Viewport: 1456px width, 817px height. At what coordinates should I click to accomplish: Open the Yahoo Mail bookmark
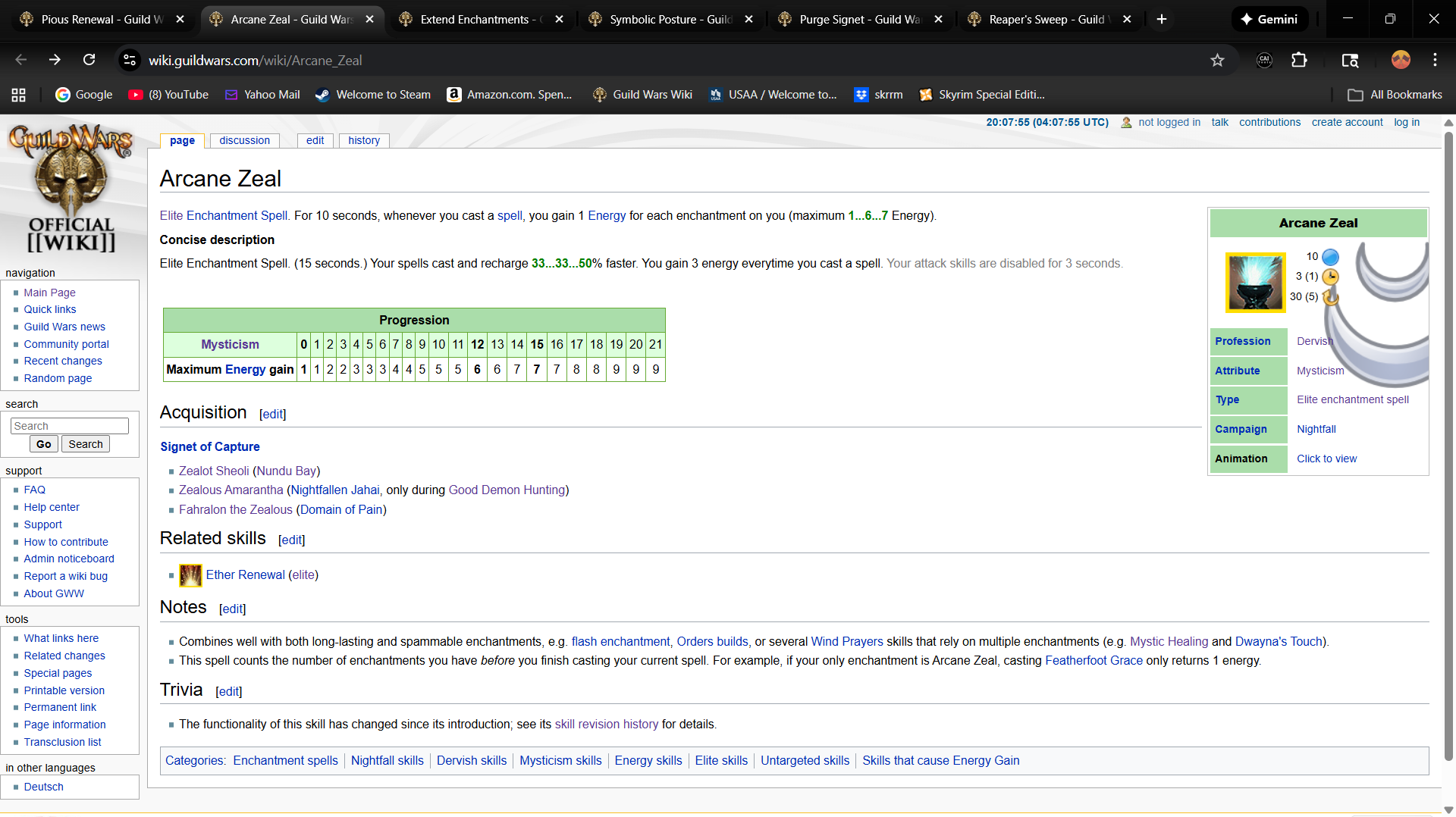262,95
